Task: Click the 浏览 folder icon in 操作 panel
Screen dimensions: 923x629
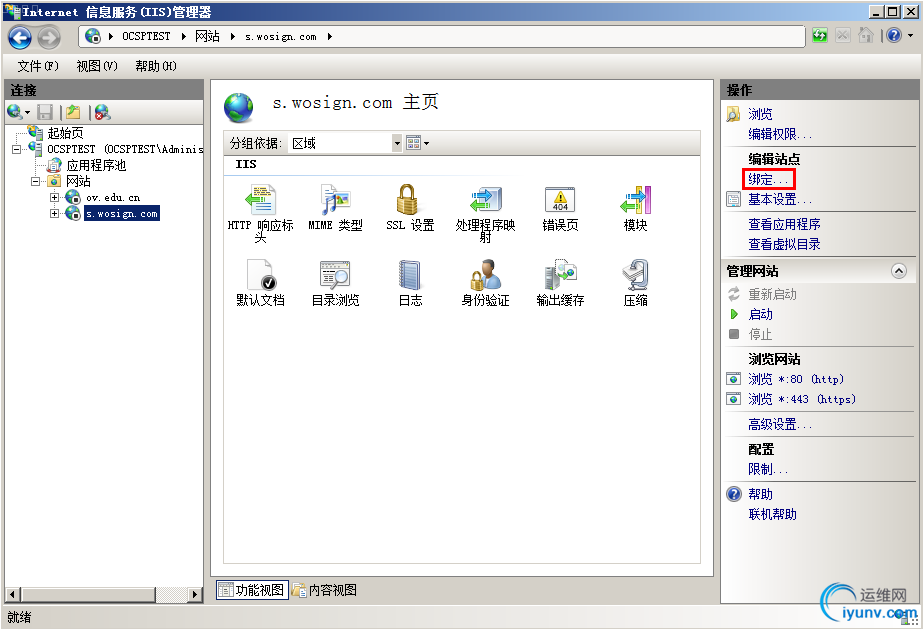Action: 733,114
